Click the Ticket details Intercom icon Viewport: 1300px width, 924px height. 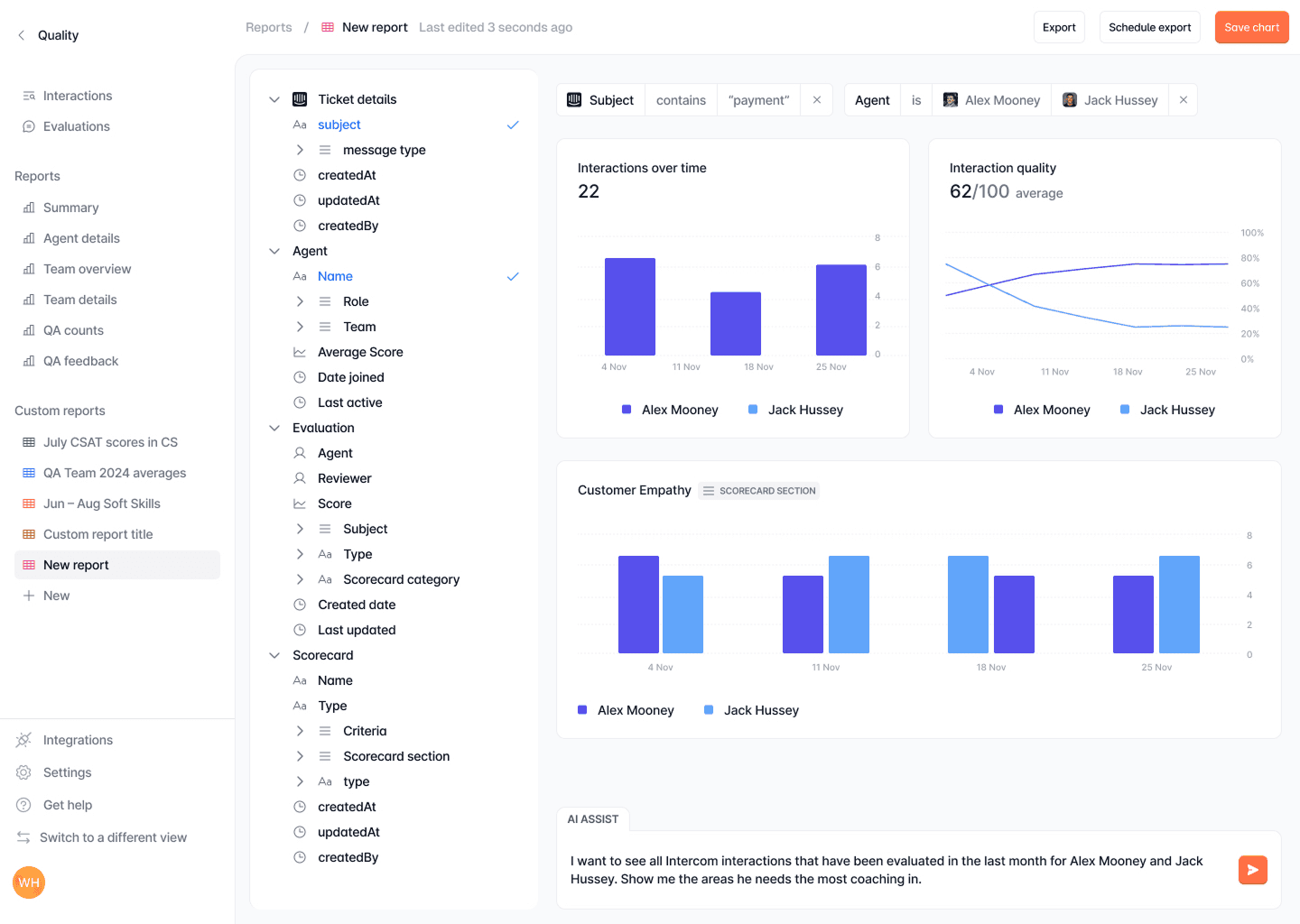300,99
